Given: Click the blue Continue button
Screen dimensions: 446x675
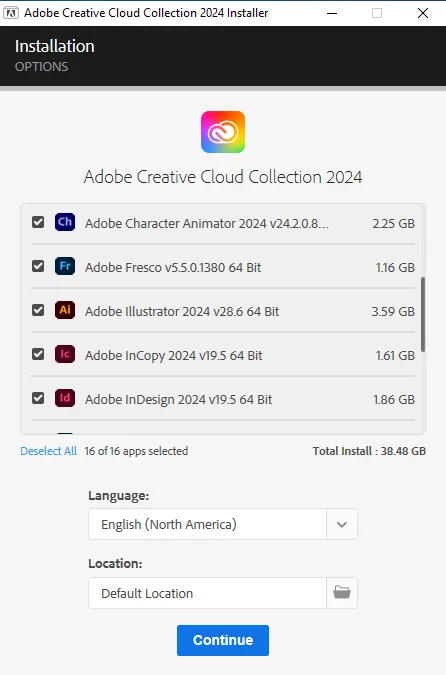Looking at the screenshot, I should click(x=223, y=640).
